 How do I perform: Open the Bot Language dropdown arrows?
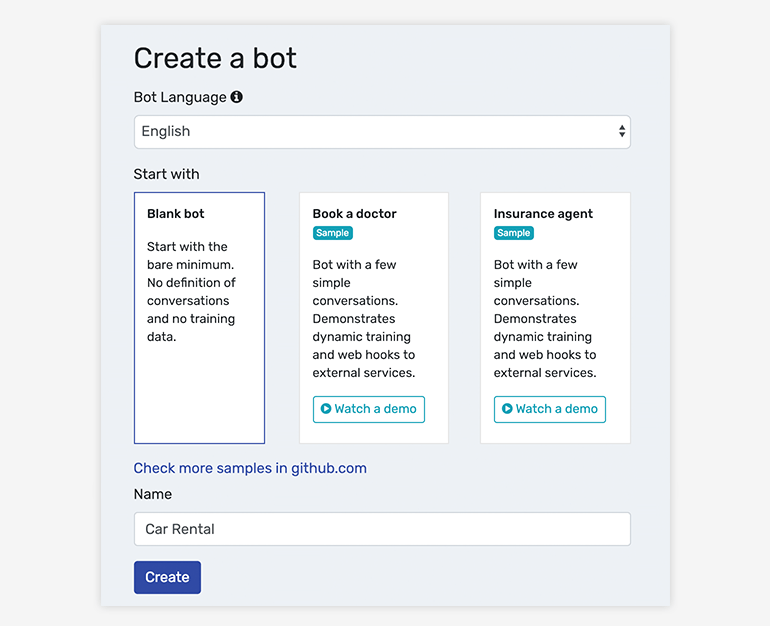(622, 131)
